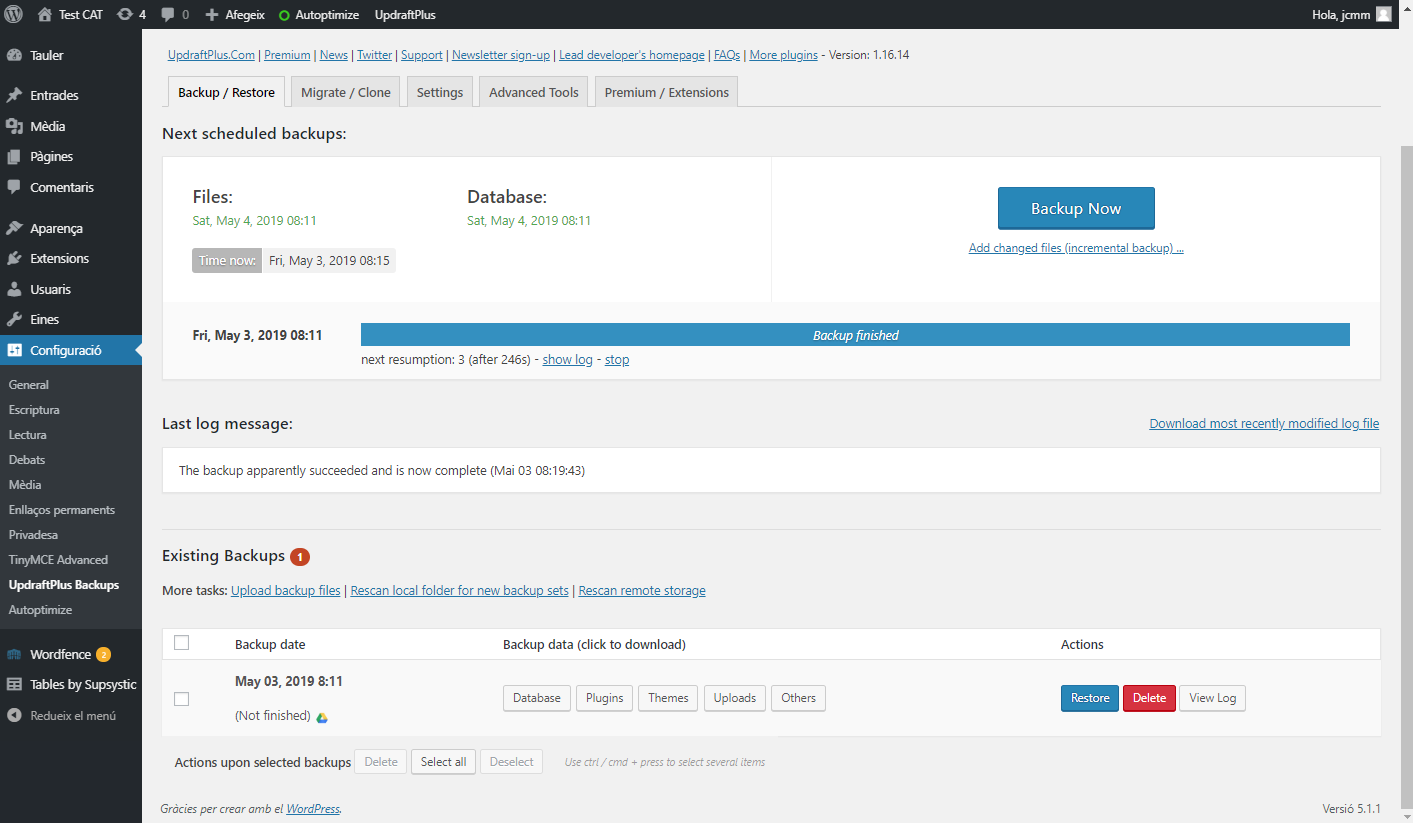The width and height of the screenshot is (1413, 823).
Task: Open Tables by Supsystic menu
Action: (71, 685)
